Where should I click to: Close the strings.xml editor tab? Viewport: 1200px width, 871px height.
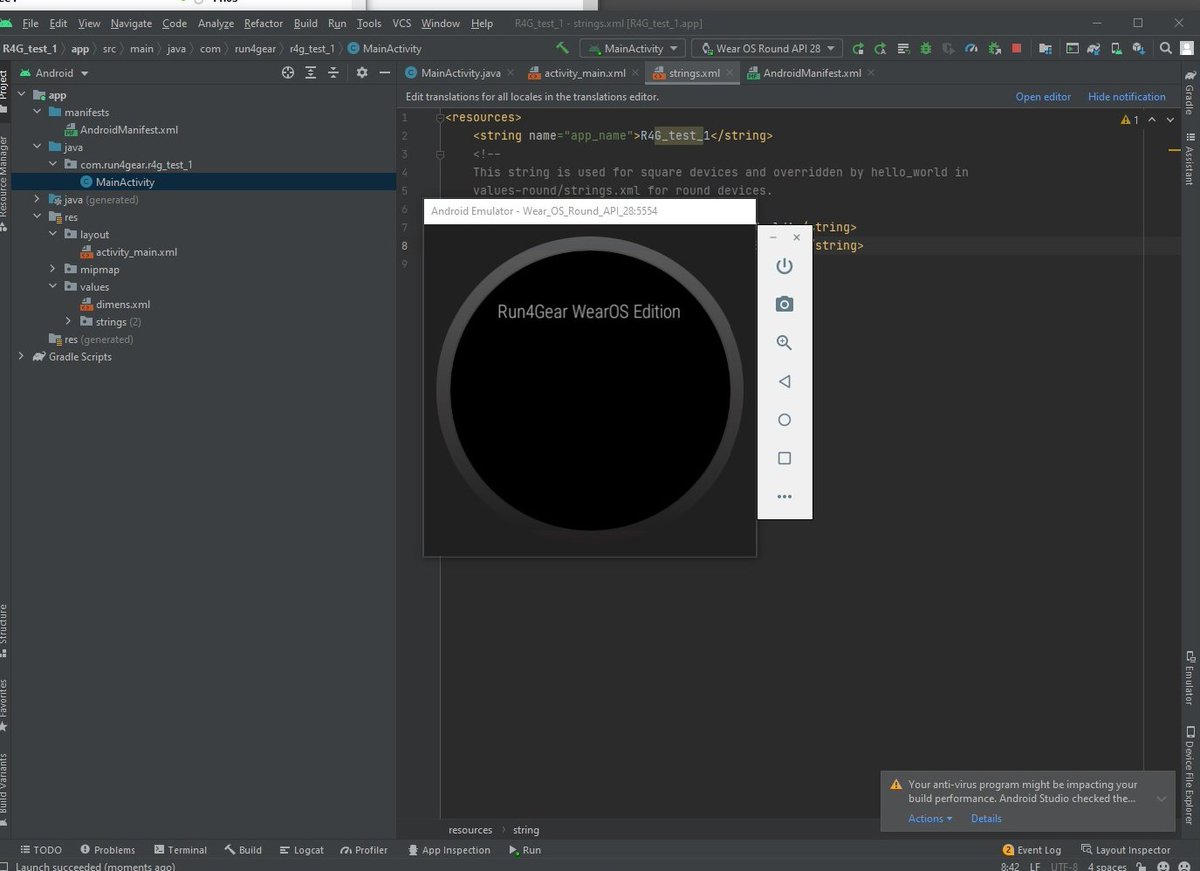[730, 73]
